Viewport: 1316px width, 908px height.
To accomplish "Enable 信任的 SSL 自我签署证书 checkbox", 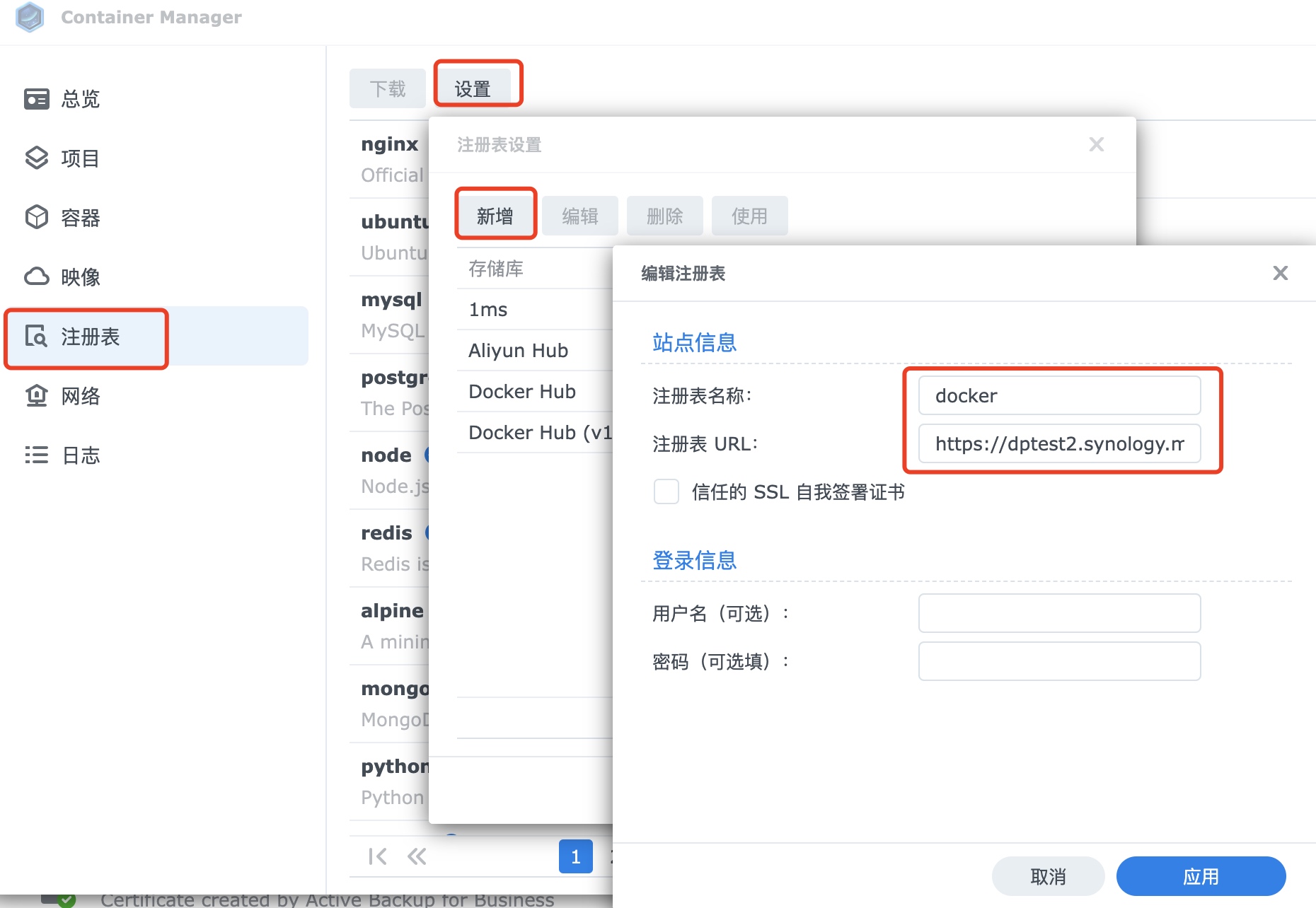I will [x=666, y=491].
